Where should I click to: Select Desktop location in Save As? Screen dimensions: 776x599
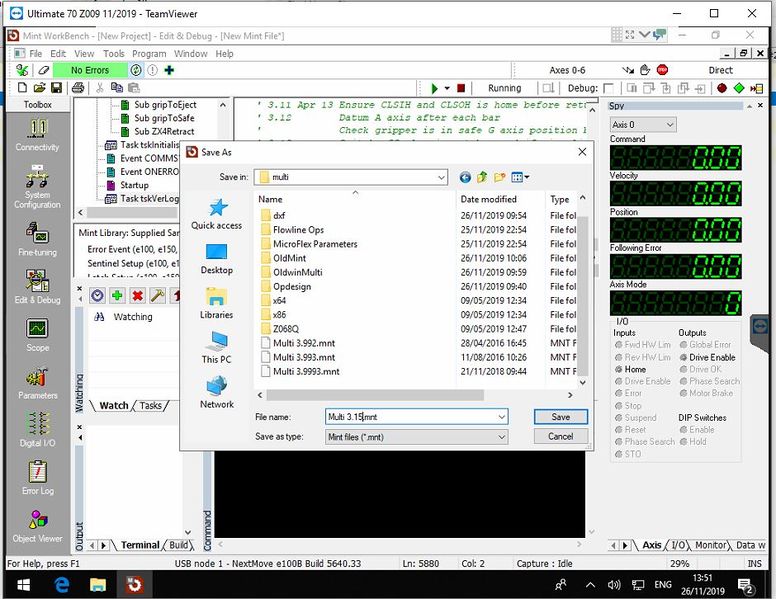pyautogui.click(x=217, y=259)
